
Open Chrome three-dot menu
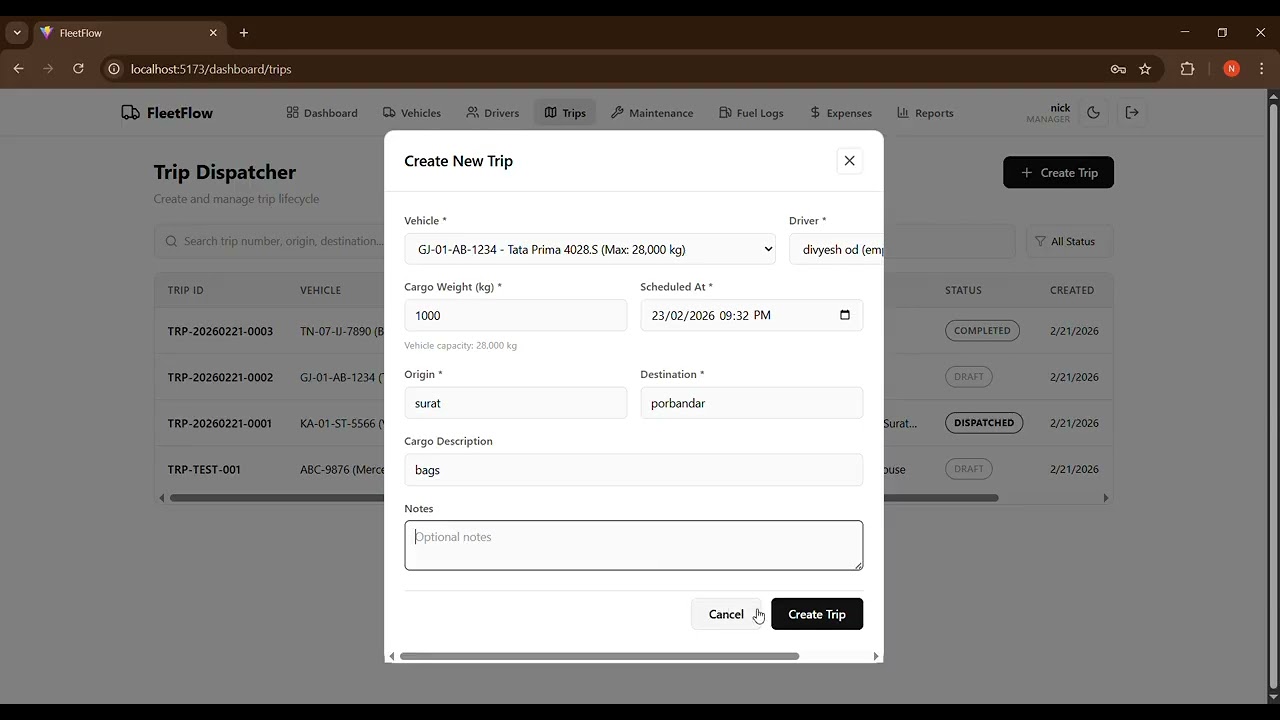pos(1261,69)
